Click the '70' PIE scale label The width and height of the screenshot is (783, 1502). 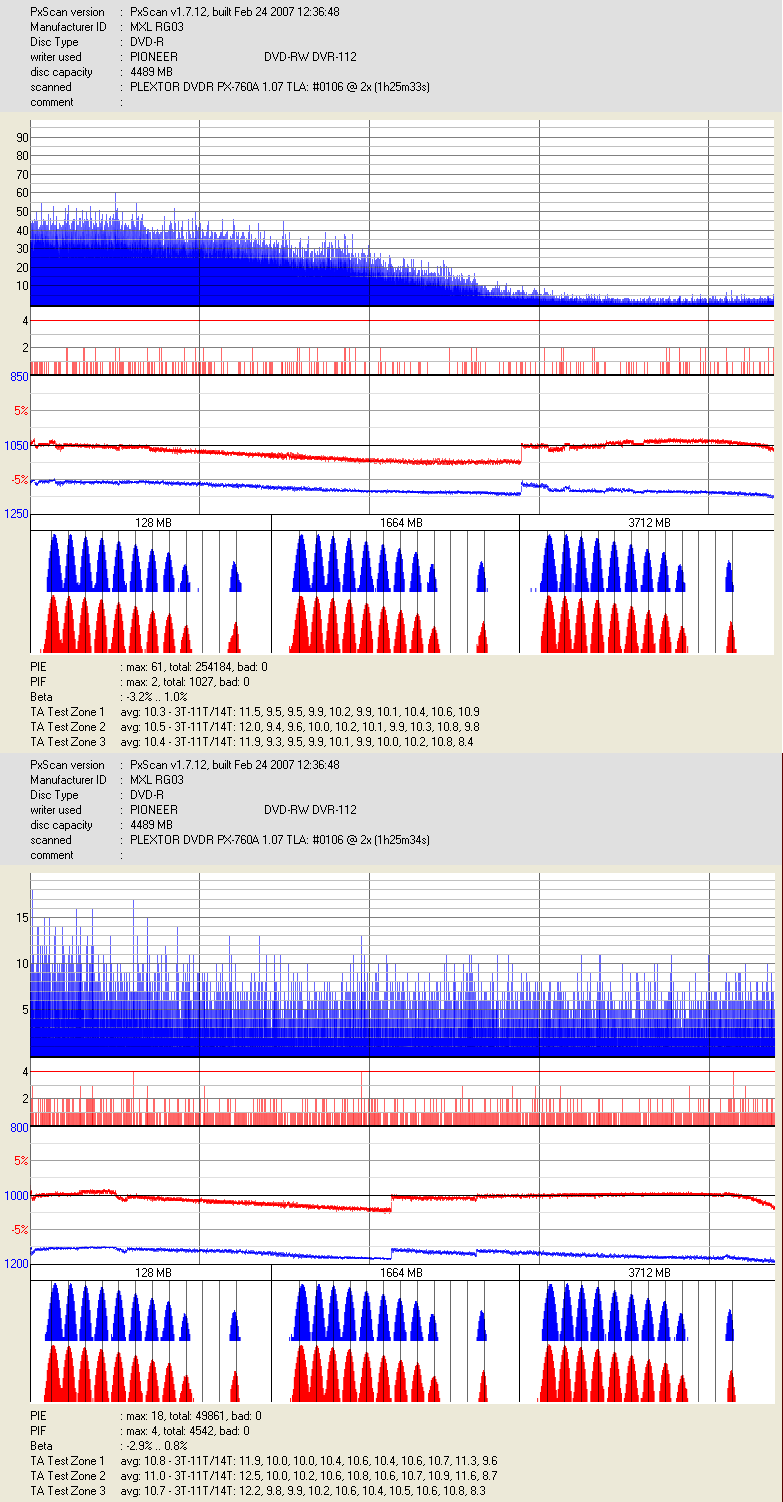point(22,174)
